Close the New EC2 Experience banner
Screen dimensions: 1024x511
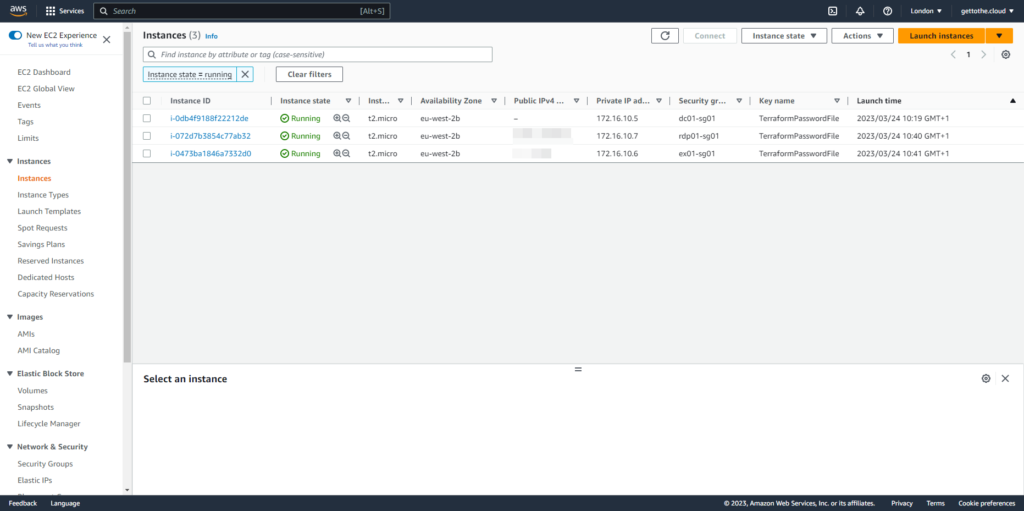(x=106, y=40)
